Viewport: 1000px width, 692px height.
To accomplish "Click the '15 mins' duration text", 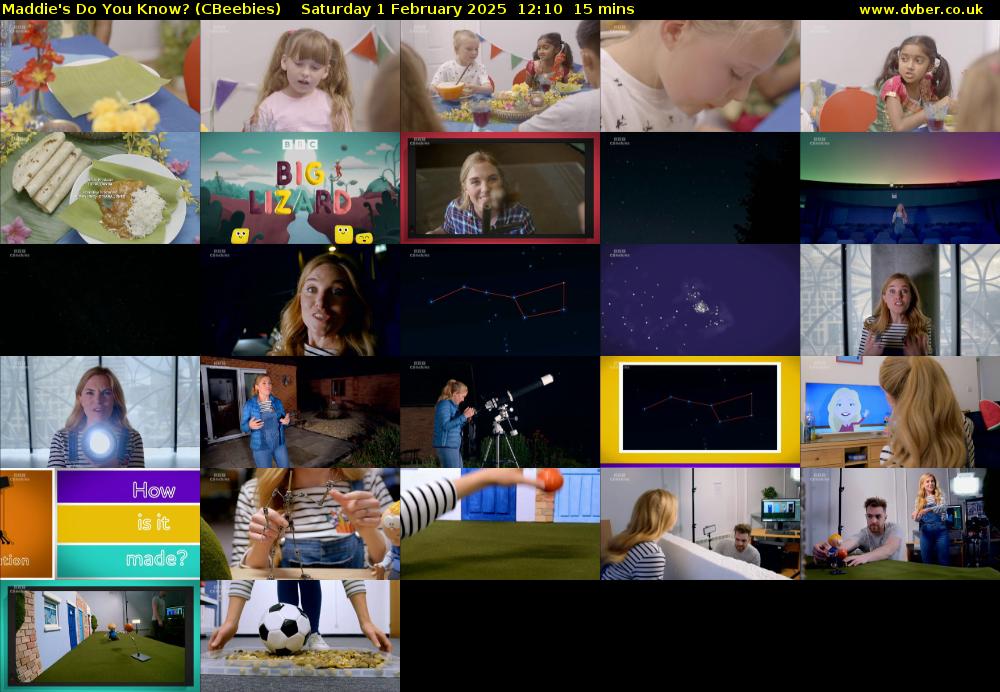I will 604,10.
